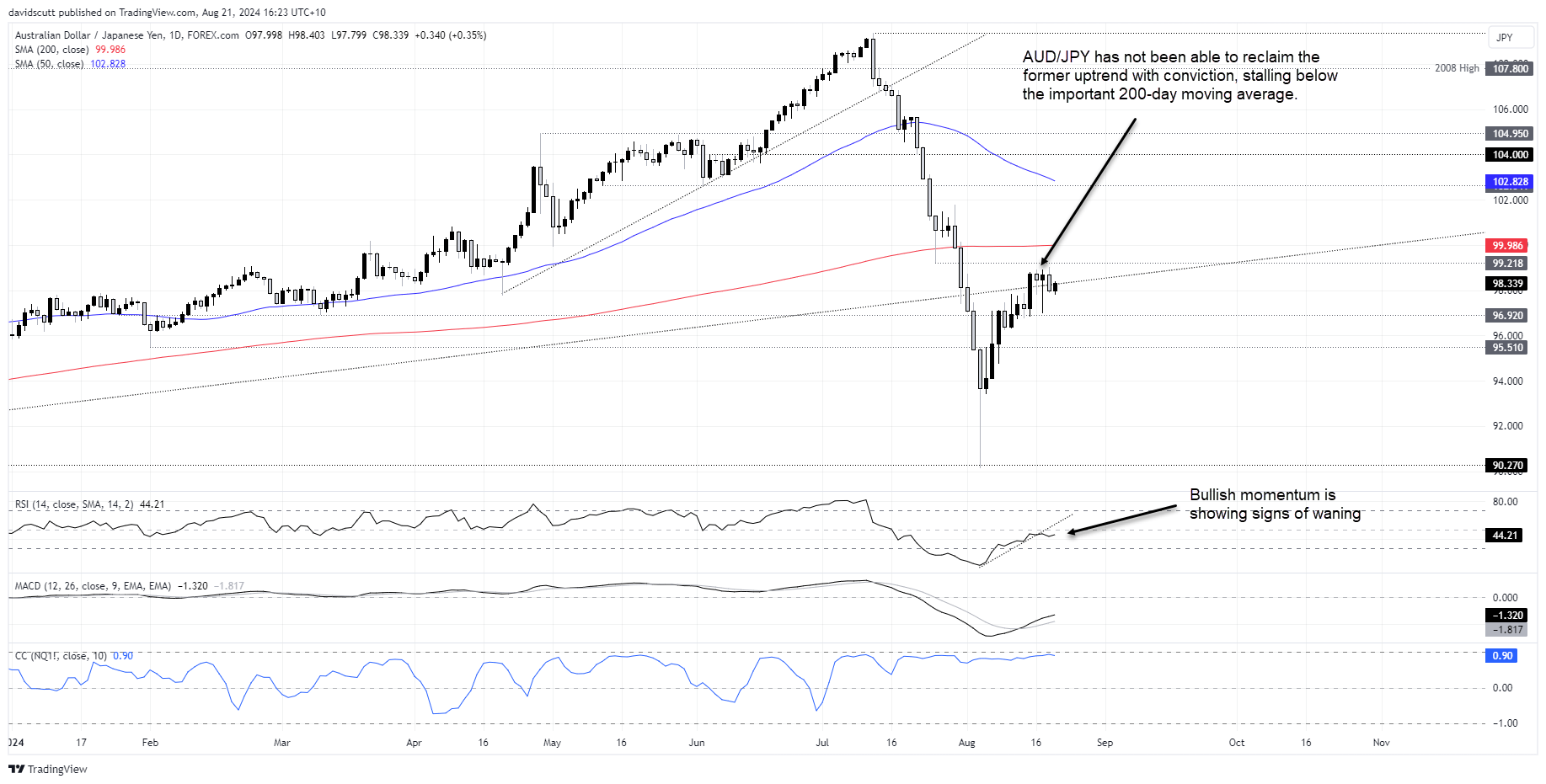Image resolution: width=1546 pixels, height=784 pixels.
Task: Click the red 99.986 SMA 200 price tag
Action: coord(1507,246)
